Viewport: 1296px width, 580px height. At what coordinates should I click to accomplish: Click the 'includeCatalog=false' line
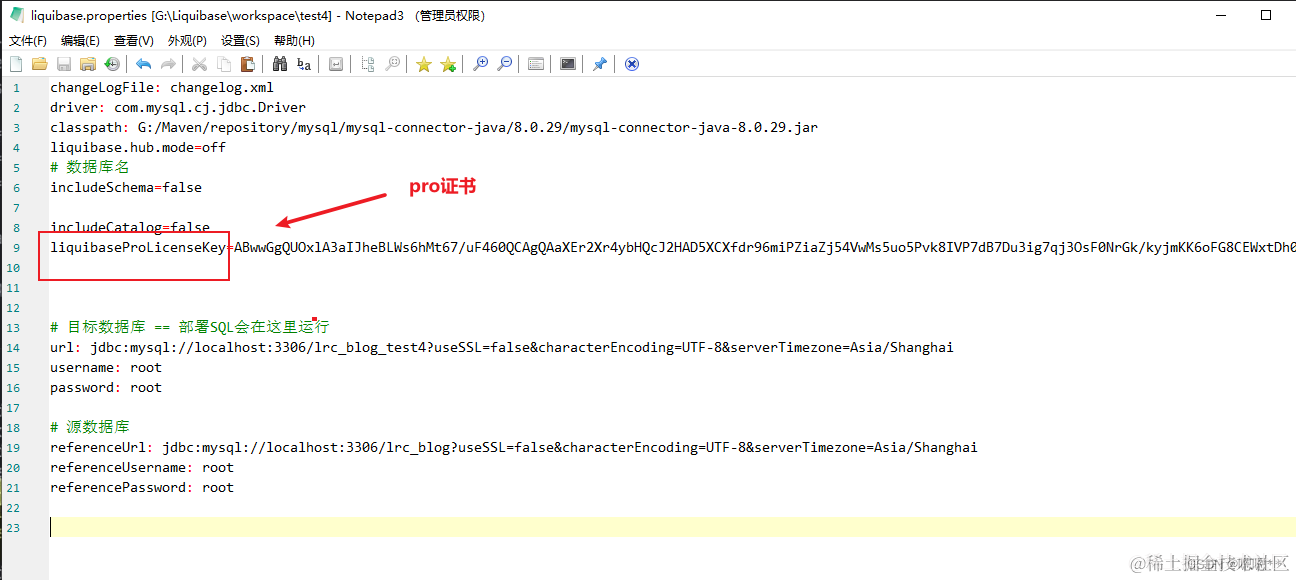pos(130,227)
